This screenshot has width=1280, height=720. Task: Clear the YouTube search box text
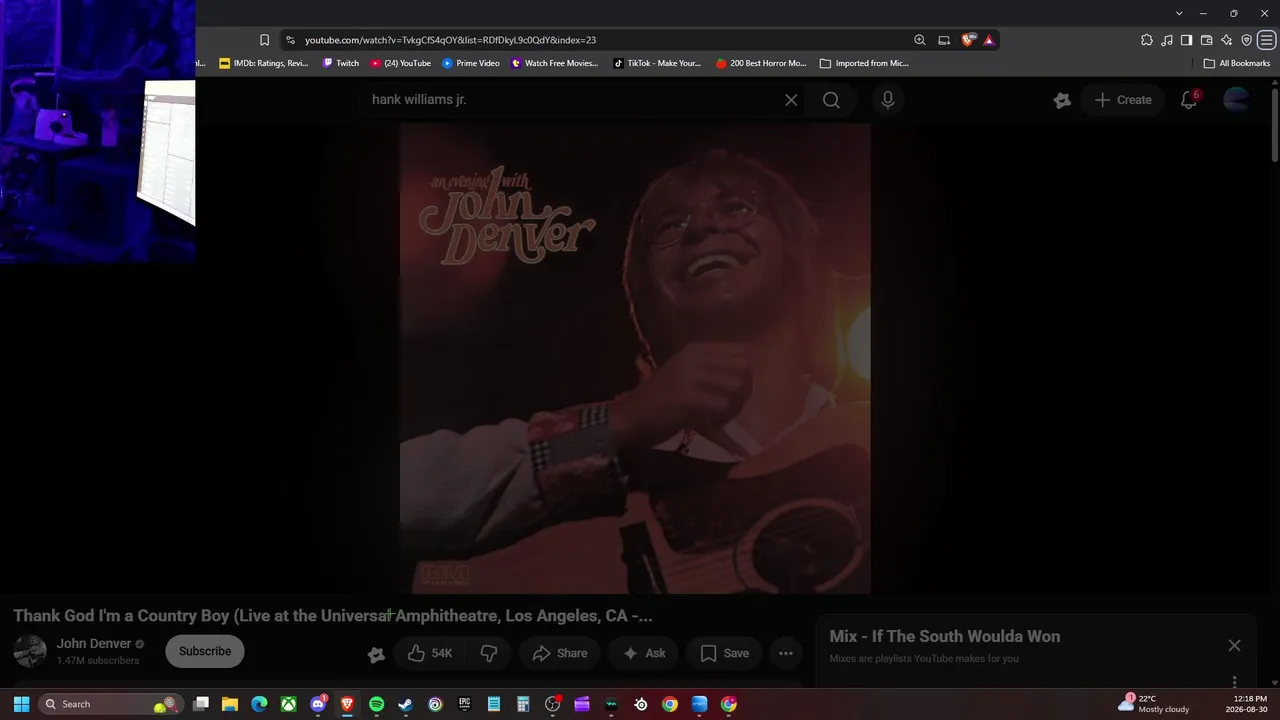click(791, 100)
